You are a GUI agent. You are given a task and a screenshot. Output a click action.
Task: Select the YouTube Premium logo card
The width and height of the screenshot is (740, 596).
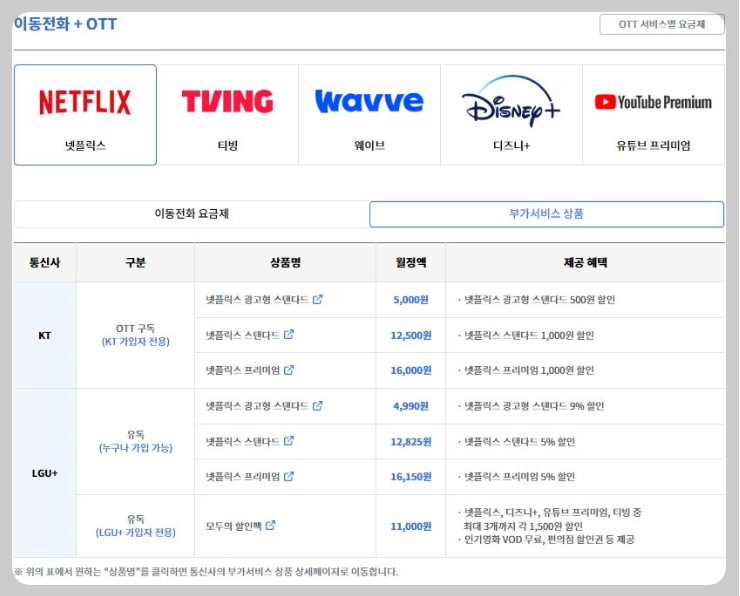click(654, 115)
